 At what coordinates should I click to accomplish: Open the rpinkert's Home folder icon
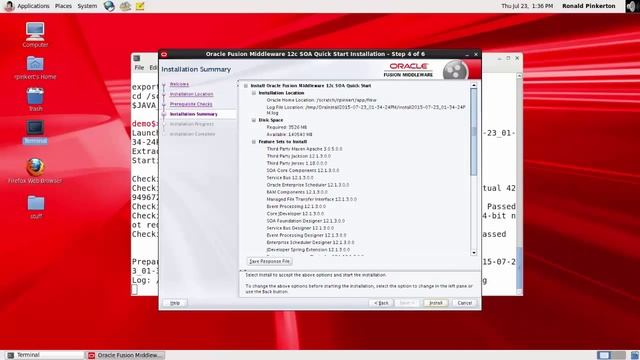tap(35, 67)
